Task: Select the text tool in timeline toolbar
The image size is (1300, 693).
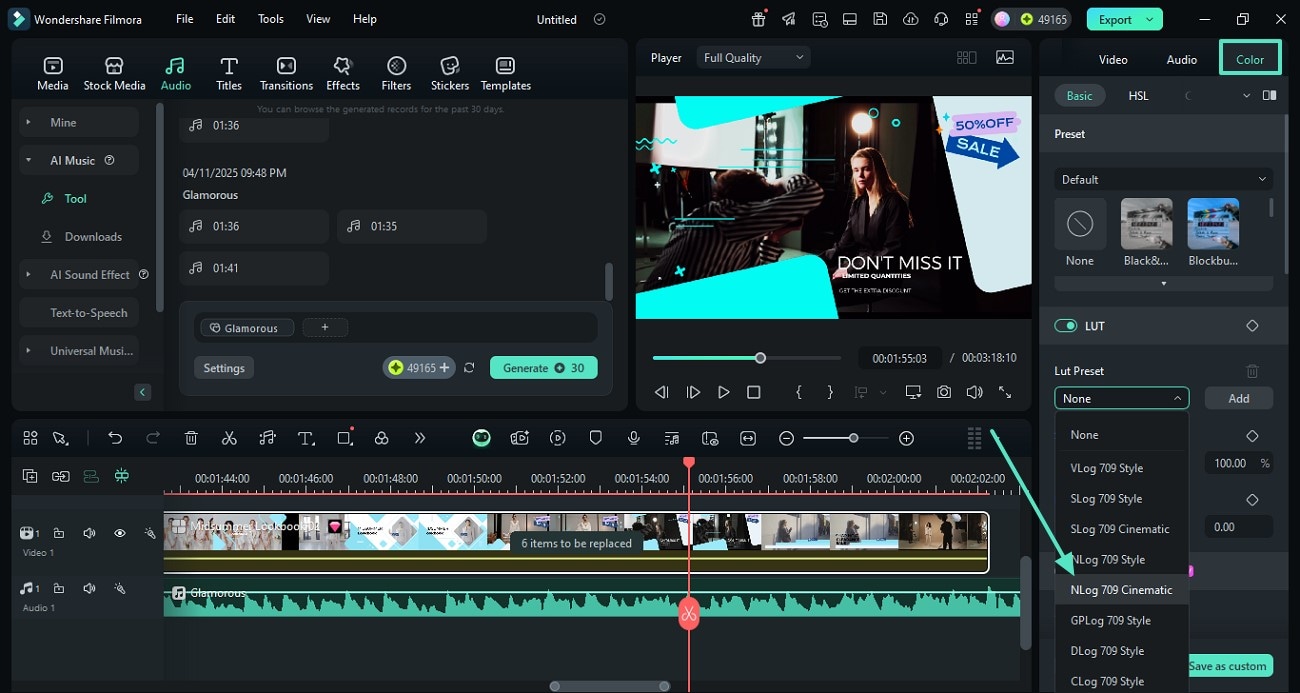Action: [306, 438]
